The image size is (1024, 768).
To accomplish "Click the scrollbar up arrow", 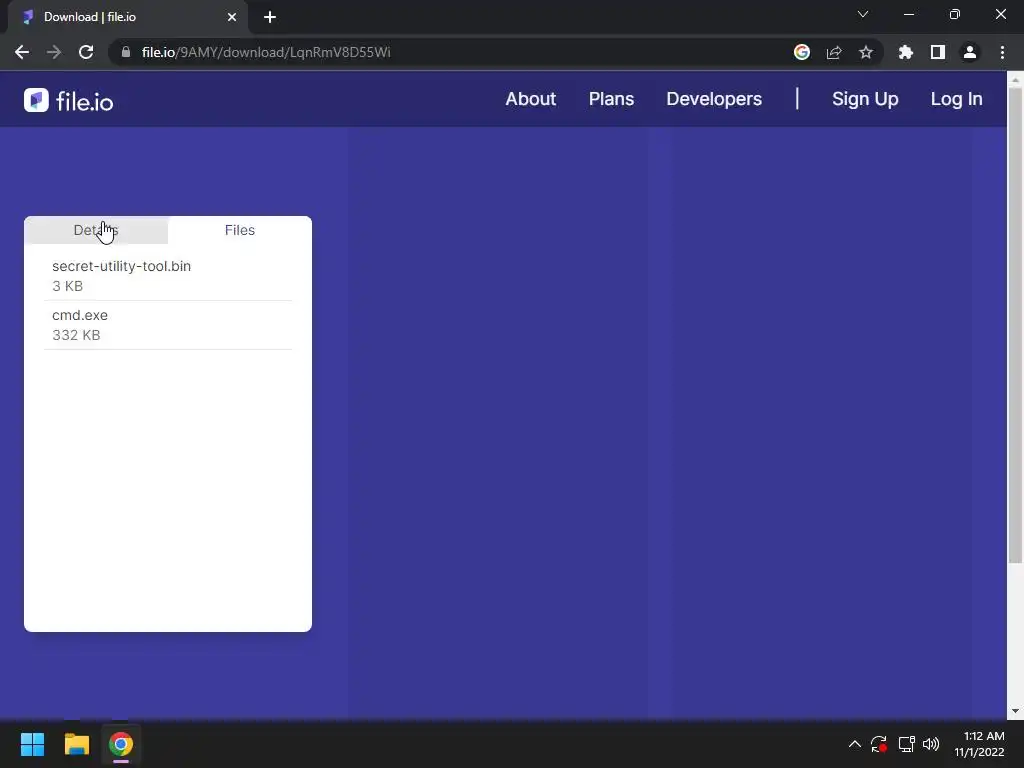I will click(1015, 79).
